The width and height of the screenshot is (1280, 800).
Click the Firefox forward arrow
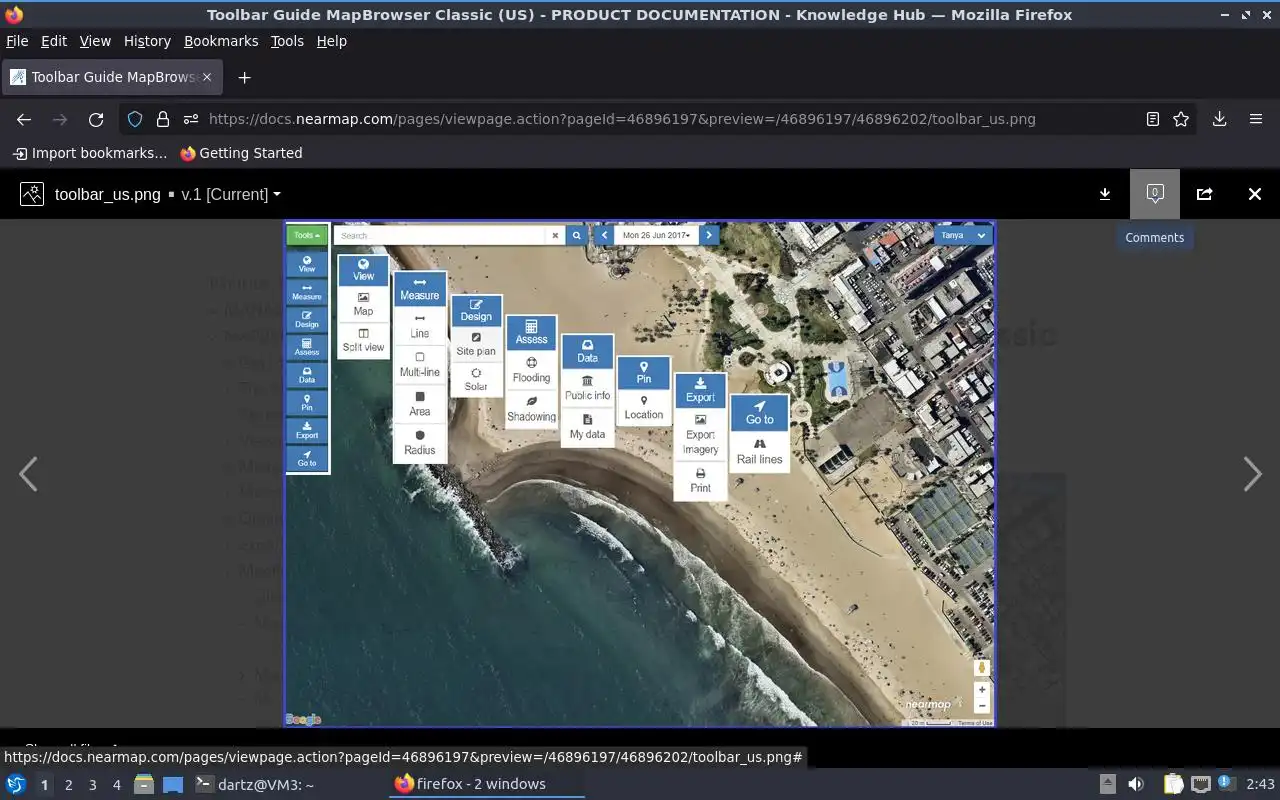point(60,119)
